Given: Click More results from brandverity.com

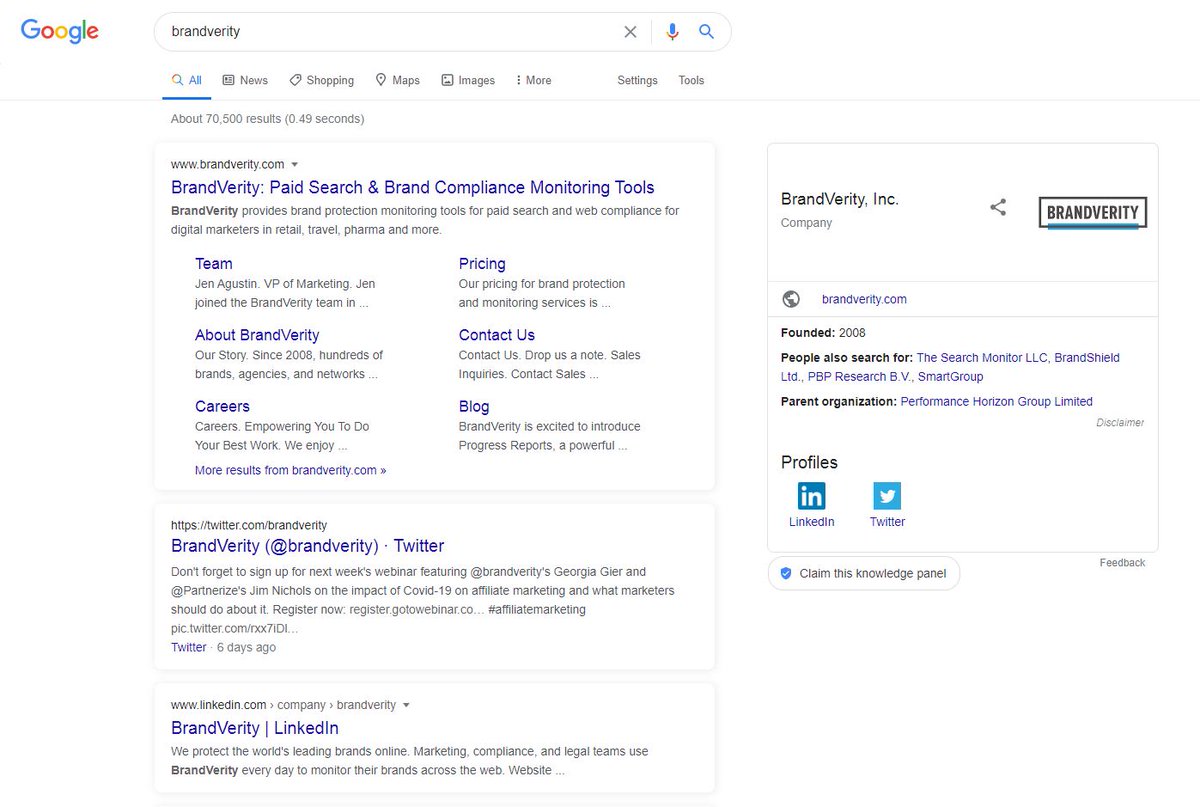Looking at the screenshot, I should [290, 470].
